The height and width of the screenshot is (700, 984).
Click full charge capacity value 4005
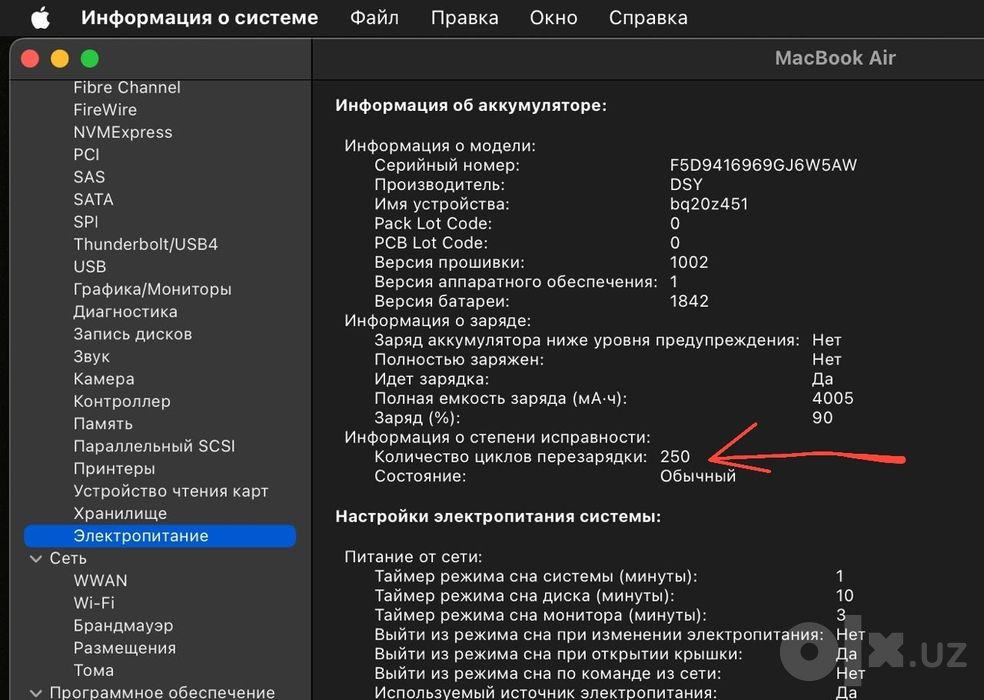[x=833, y=399]
